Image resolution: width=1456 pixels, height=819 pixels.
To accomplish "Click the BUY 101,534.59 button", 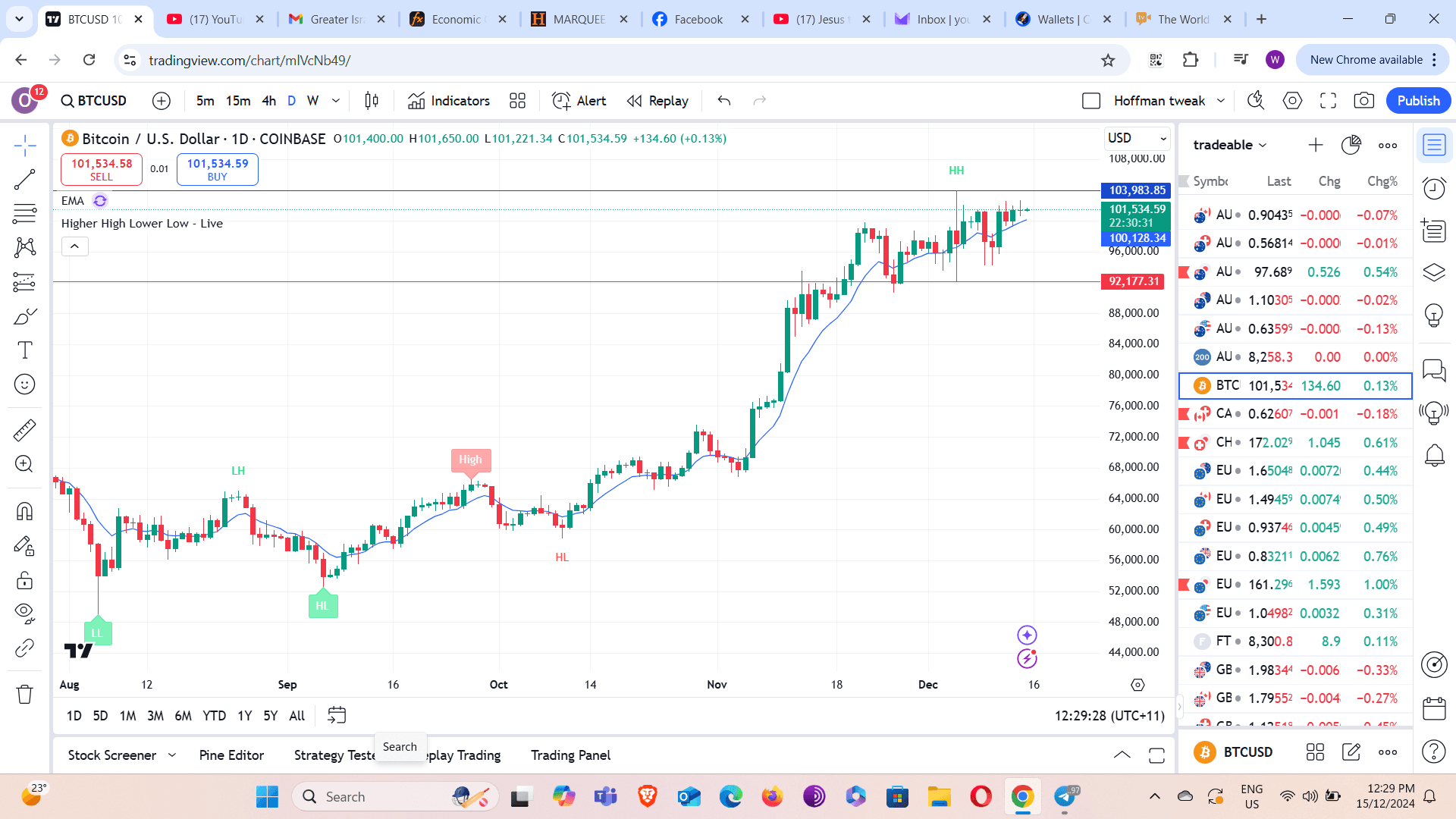I will [218, 169].
